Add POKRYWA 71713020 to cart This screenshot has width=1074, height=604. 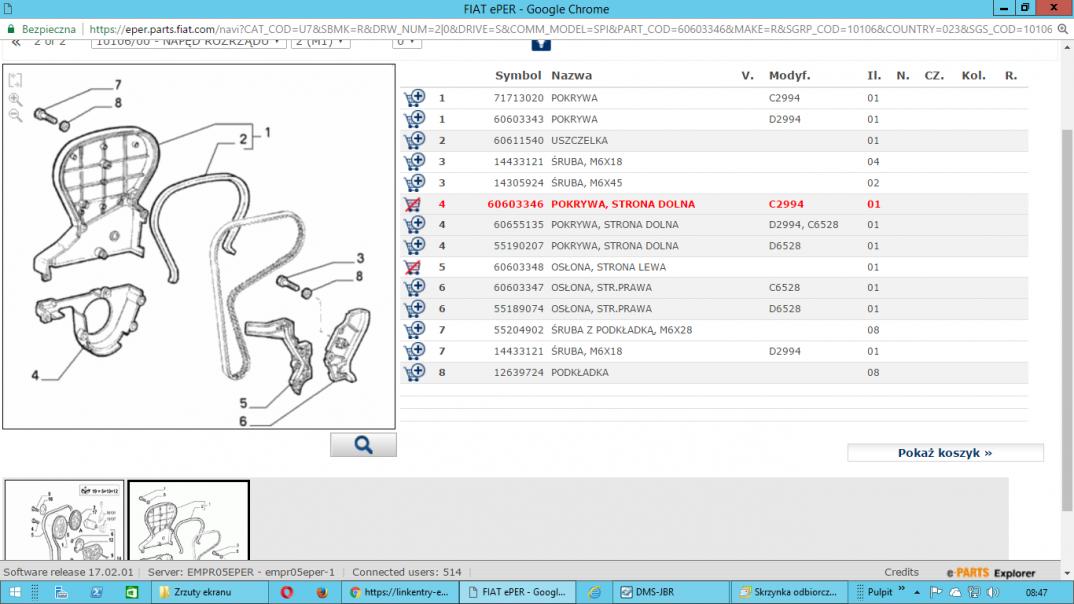click(x=414, y=98)
